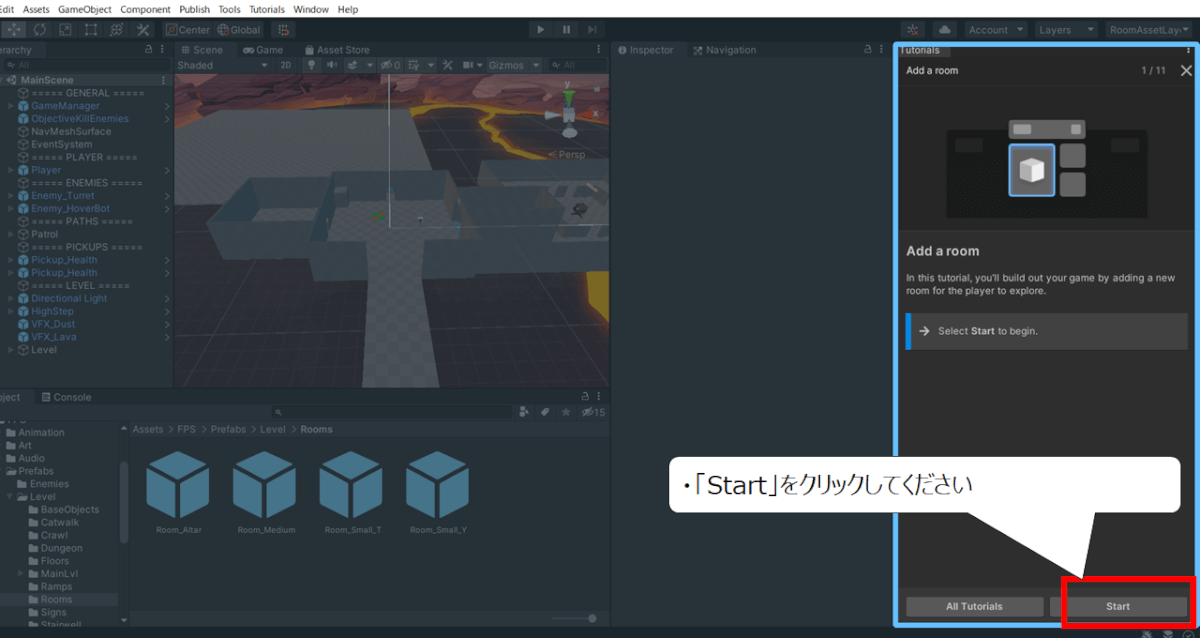Click the Project panel search field
The image size is (1200, 638).
[390, 412]
